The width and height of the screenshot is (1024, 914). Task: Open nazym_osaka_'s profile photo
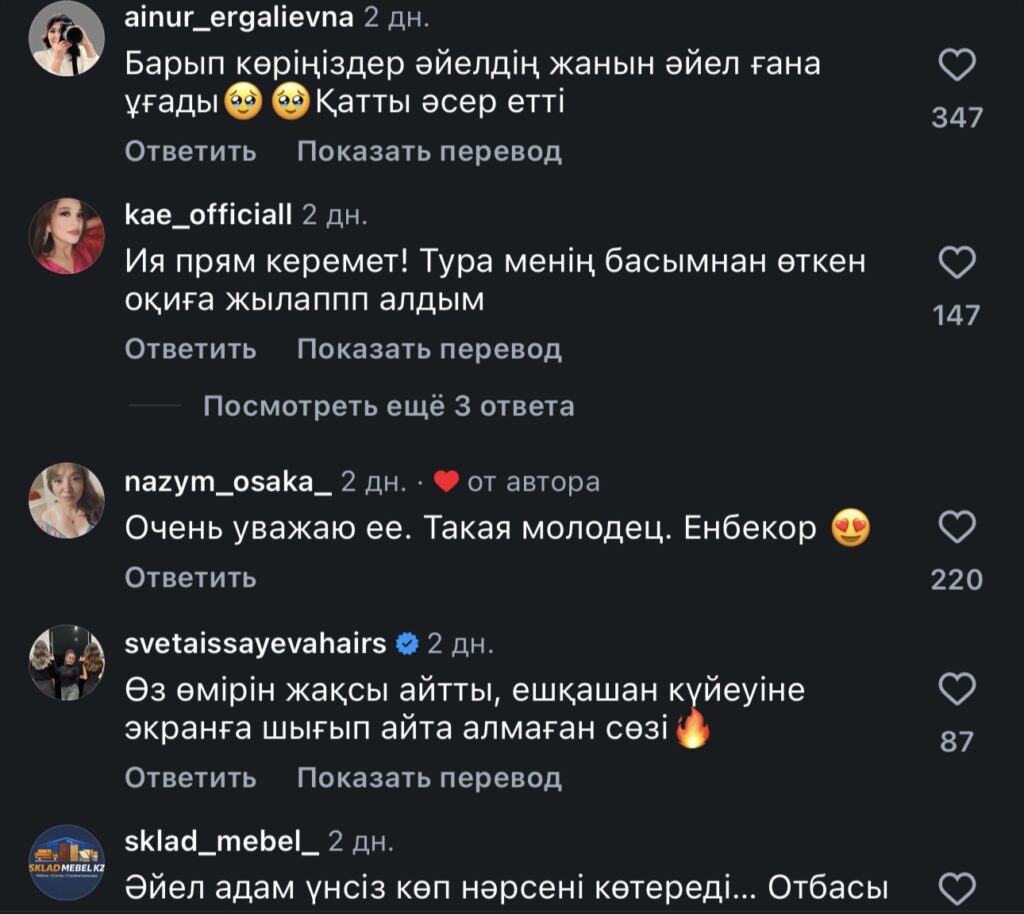tap(67, 501)
